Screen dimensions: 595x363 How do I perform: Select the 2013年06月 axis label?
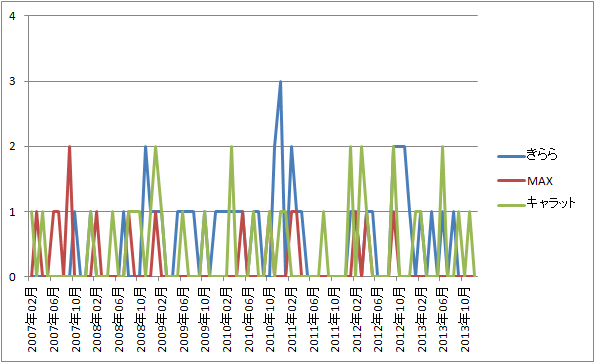point(444,320)
